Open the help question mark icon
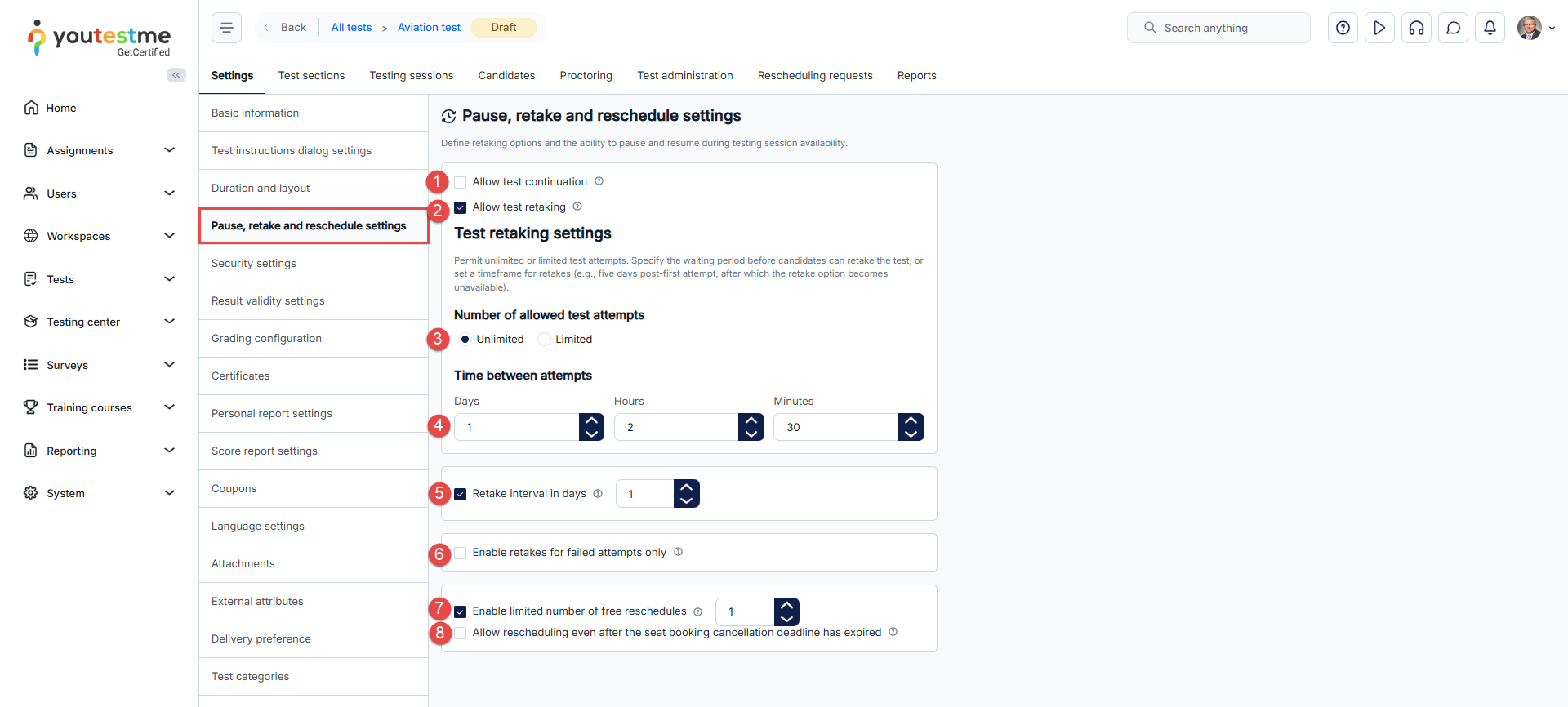Viewport: 1568px width, 707px height. point(1343,28)
